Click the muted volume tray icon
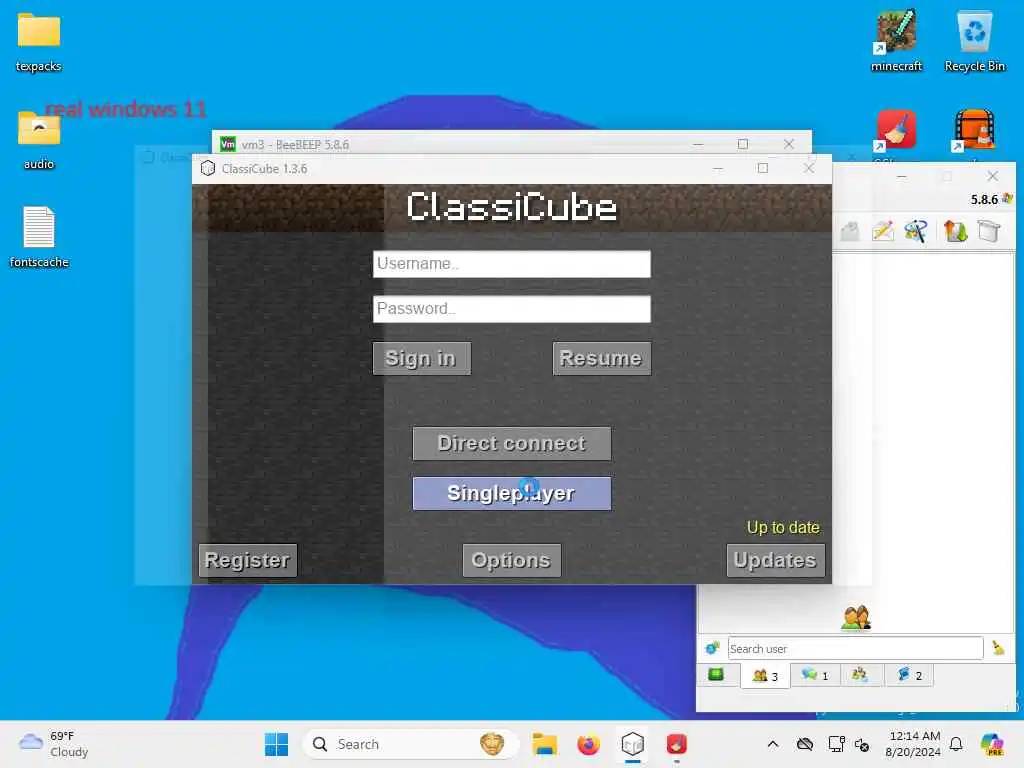Image resolution: width=1024 pixels, height=768 pixels. point(862,744)
